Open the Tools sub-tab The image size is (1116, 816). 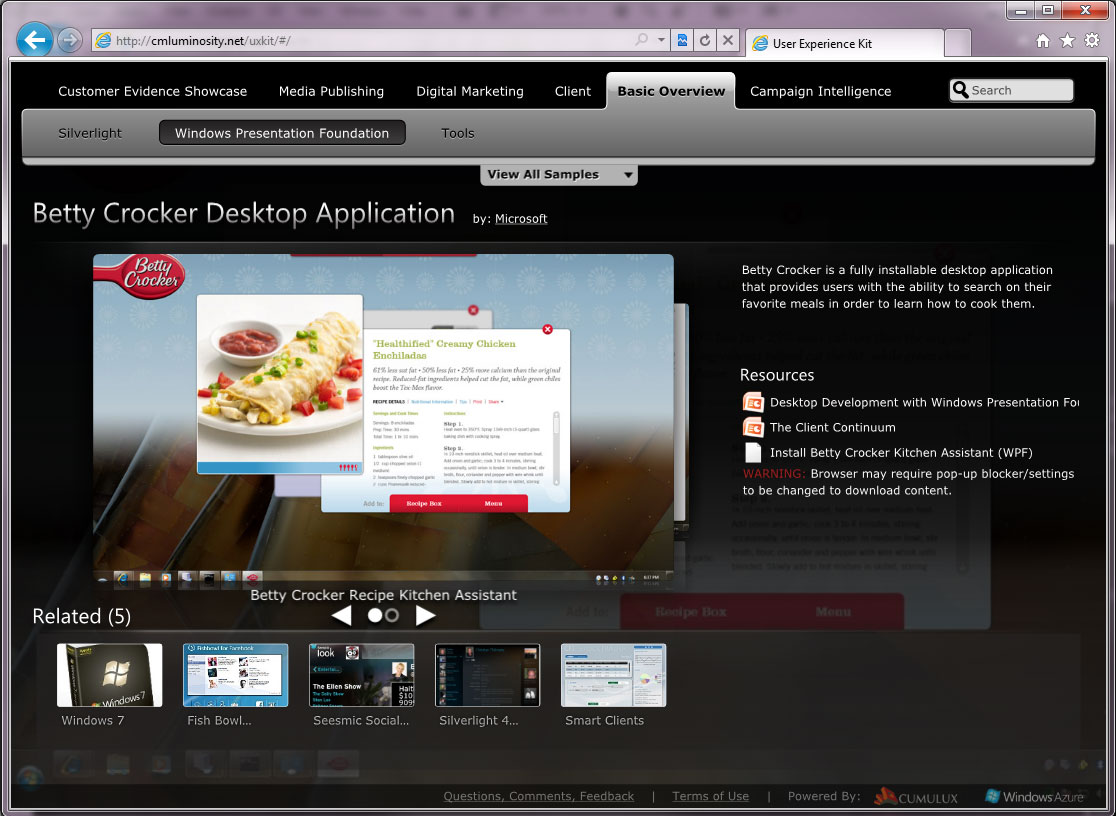[458, 133]
